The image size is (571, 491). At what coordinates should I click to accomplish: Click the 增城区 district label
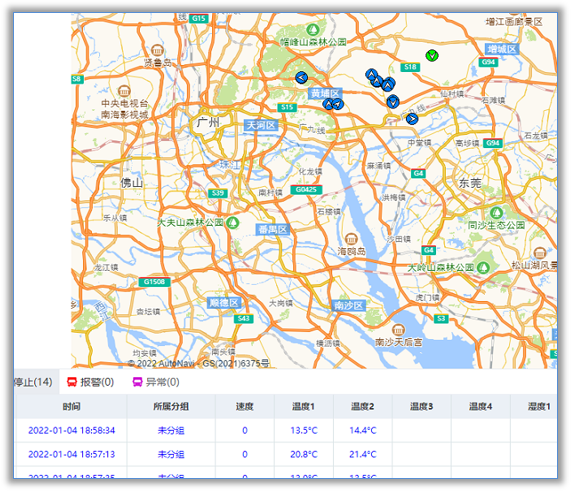pos(502,49)
